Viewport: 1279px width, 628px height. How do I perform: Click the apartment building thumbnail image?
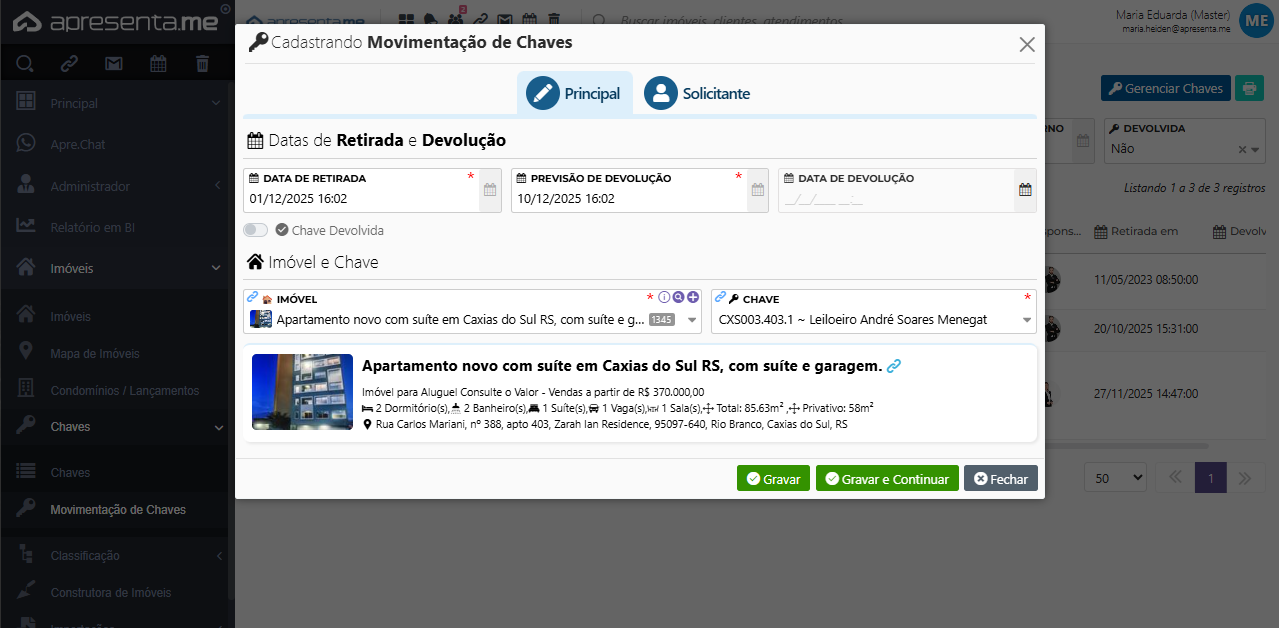(x=302, y=392)
